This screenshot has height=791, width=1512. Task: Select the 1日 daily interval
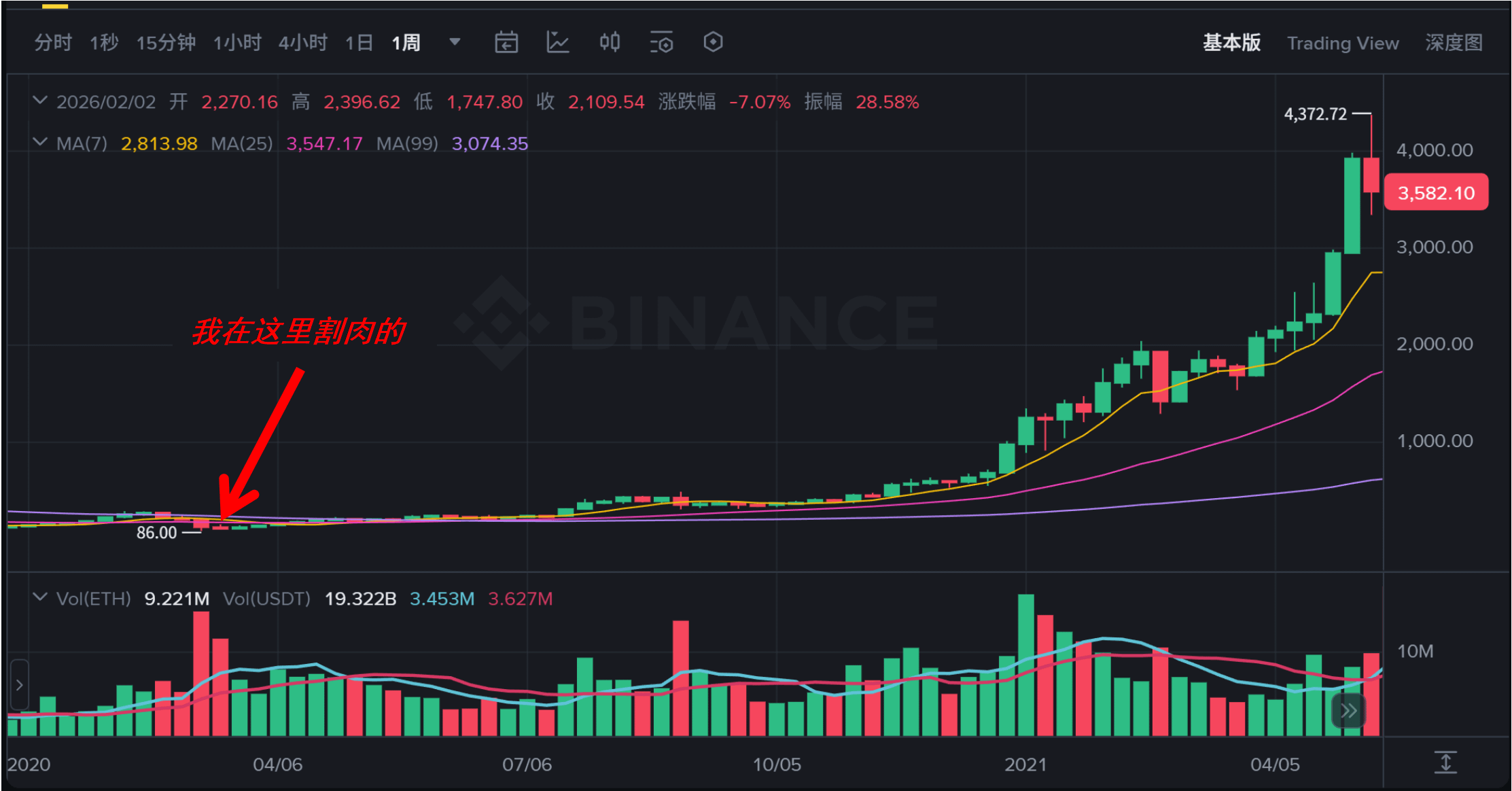coord(359,43)
